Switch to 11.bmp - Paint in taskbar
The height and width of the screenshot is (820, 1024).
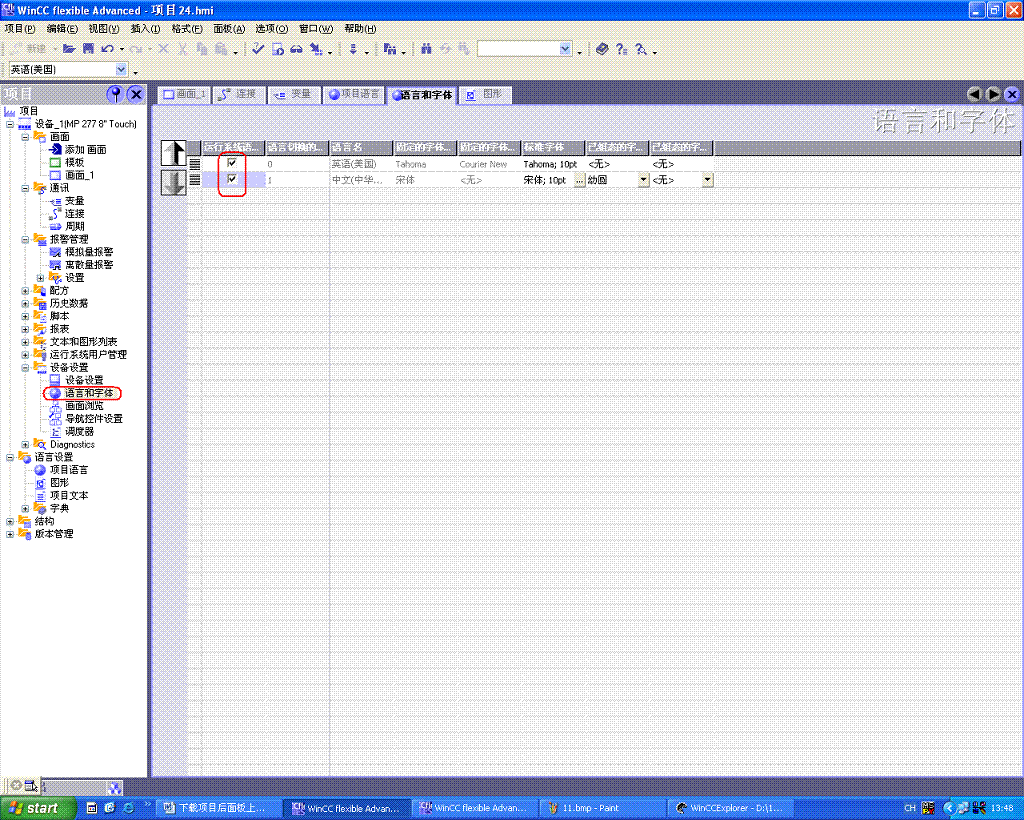coord(603,808)
